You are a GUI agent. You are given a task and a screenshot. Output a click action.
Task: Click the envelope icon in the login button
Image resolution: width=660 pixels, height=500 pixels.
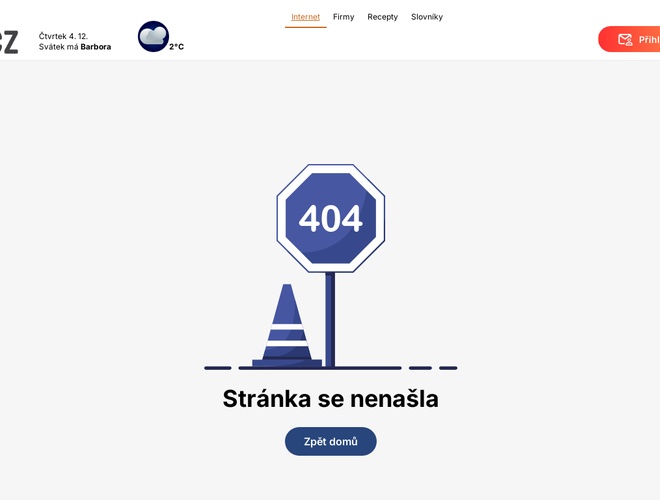(x=625, y=40)
